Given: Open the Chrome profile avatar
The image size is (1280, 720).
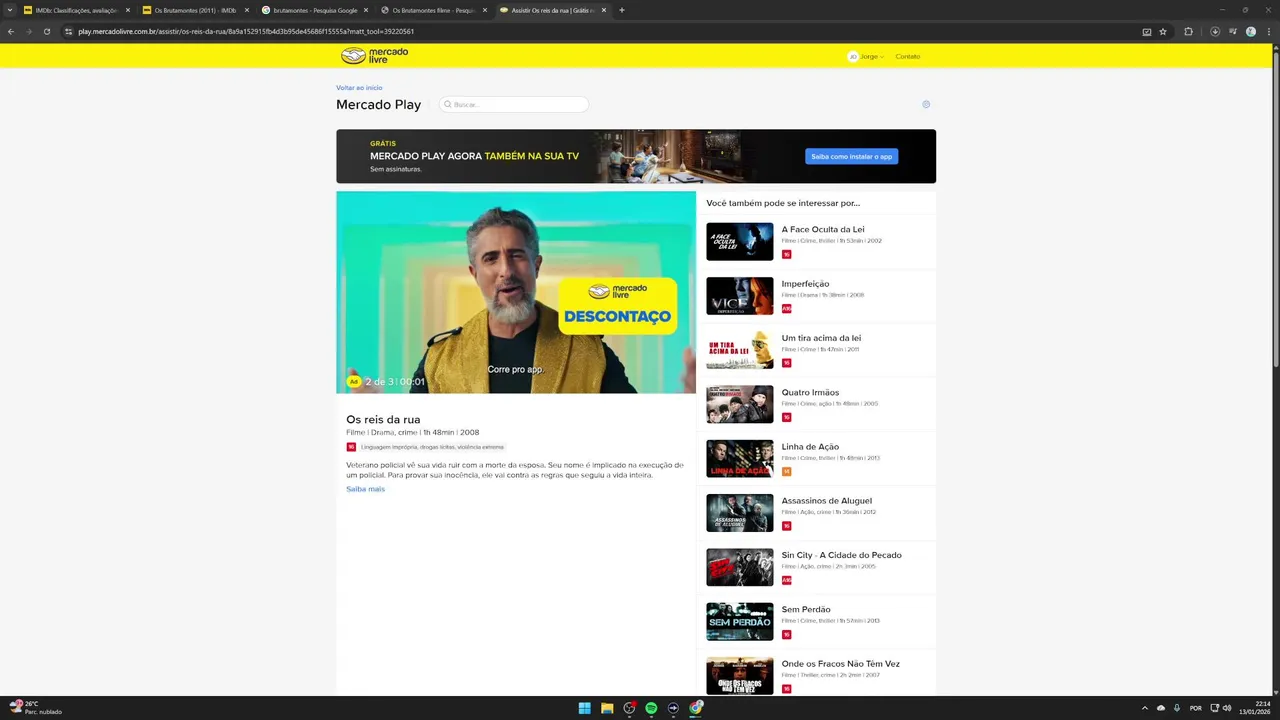Looking at the screenshot, I should 1250,31.
